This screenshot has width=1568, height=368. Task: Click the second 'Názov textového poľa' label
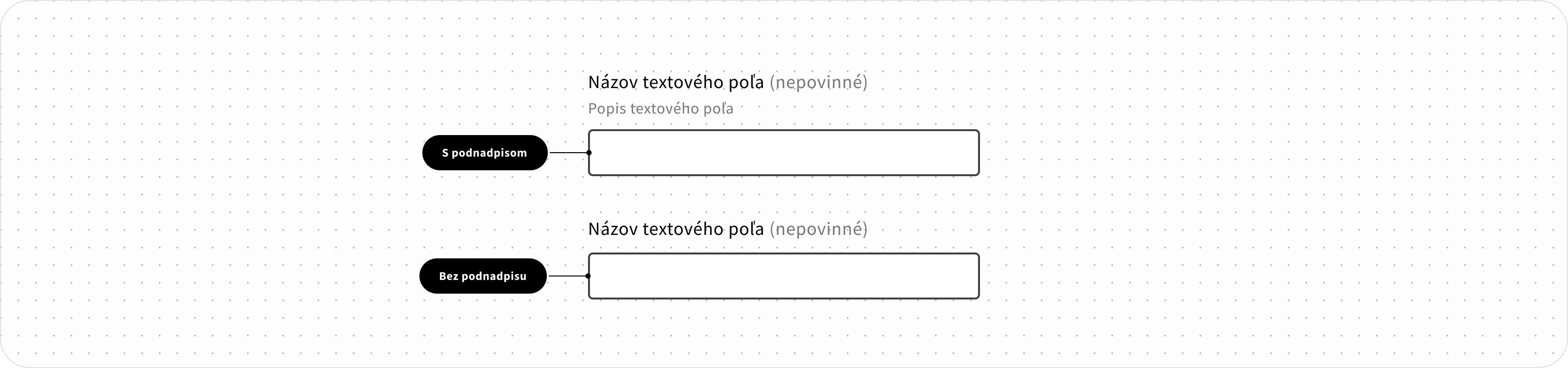675,229
